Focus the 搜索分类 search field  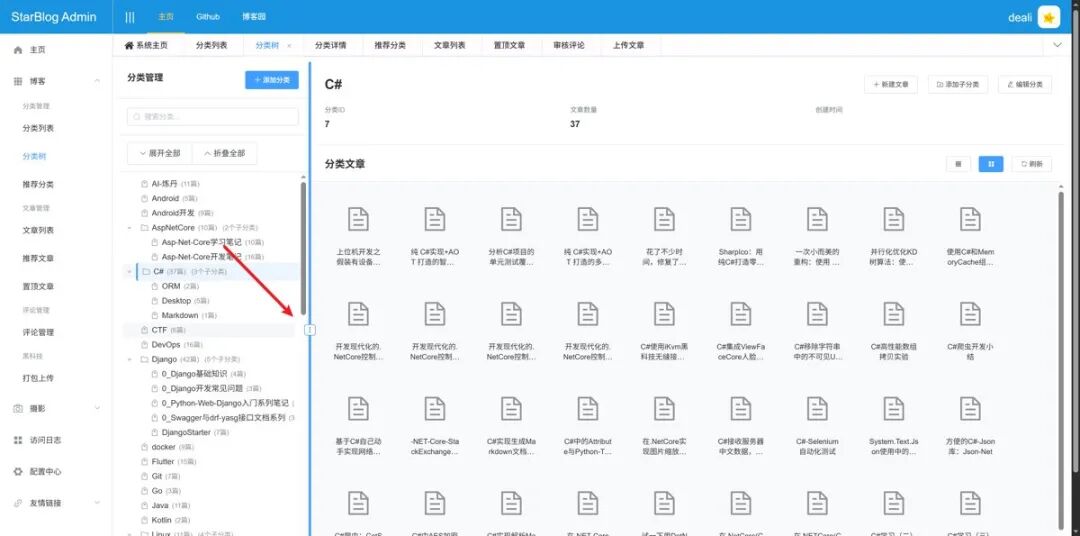213,116
